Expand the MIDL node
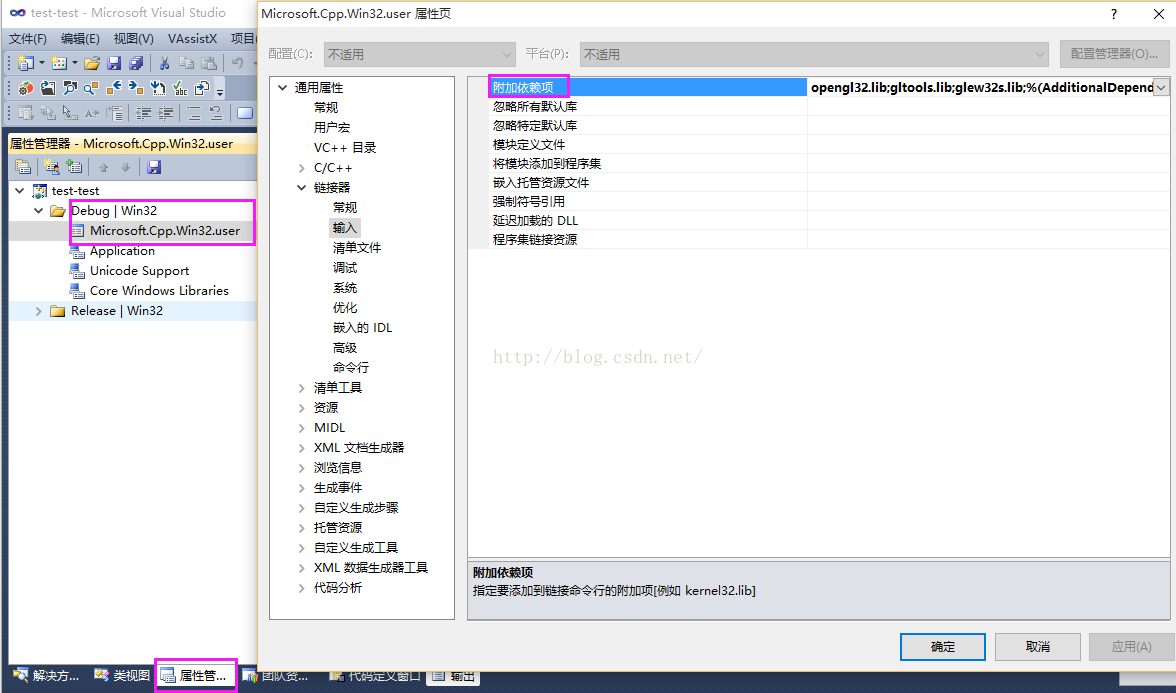Image resolution: width=1176 pixels, height=693 pixels. coord(302,428)
